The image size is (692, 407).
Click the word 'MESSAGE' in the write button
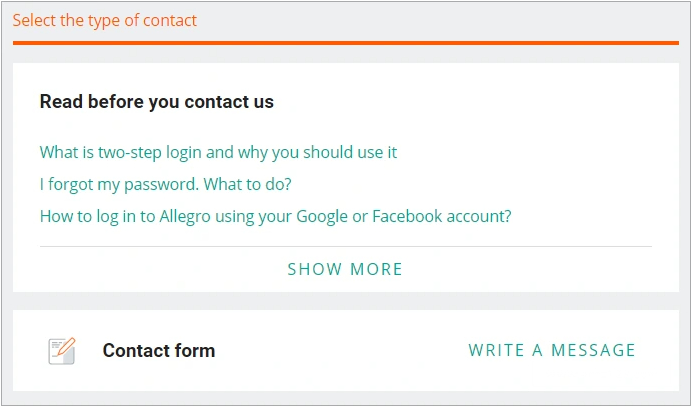click(x=594, y=350)
